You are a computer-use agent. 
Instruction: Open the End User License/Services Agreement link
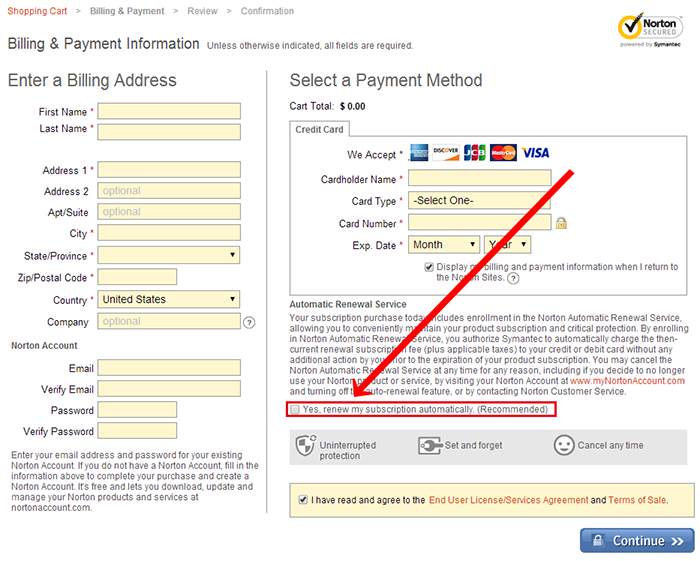pyautogui.click(x=508, y=499)
